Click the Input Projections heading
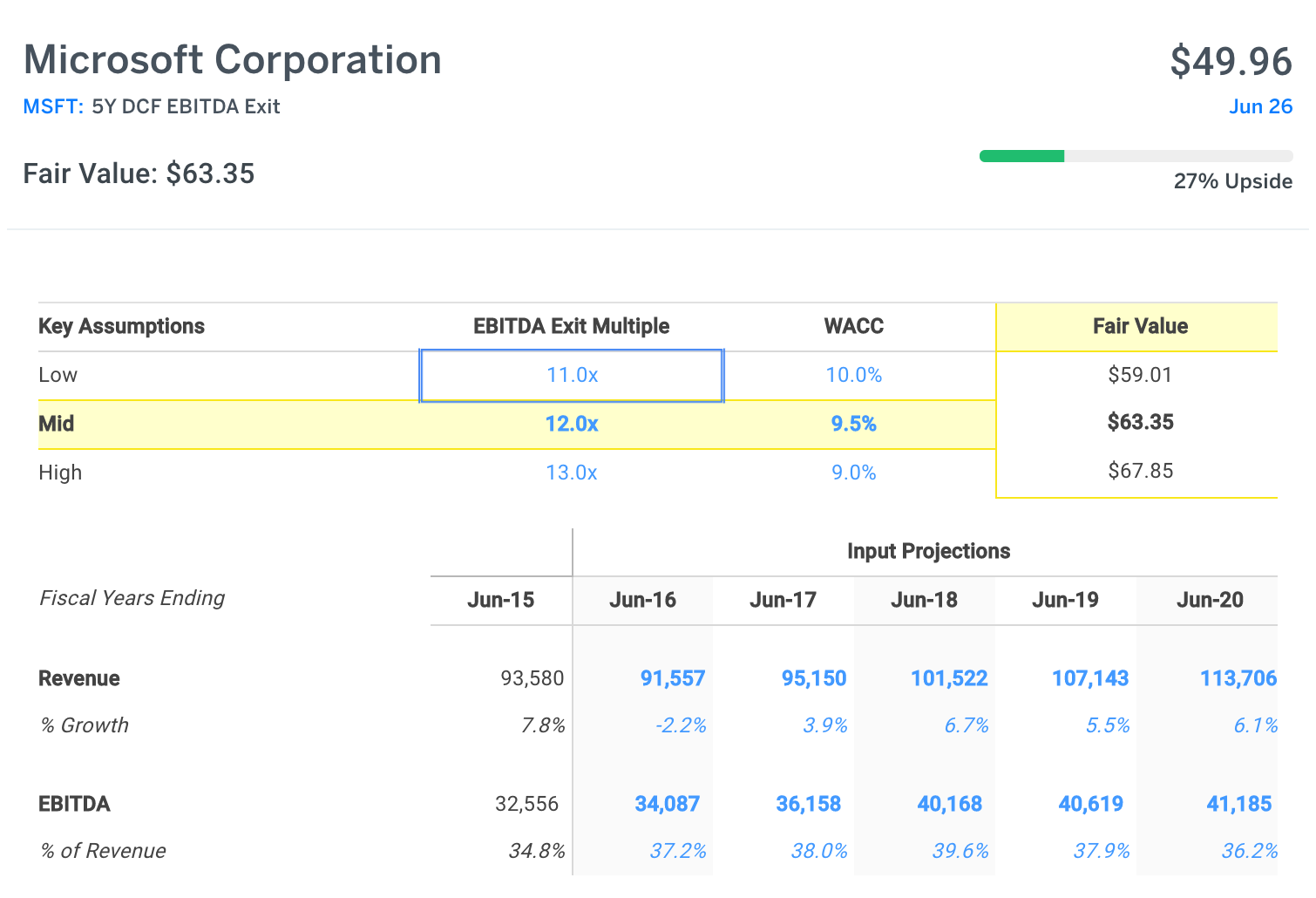This screenshot has height=898, width=1316. click(928, 552)
